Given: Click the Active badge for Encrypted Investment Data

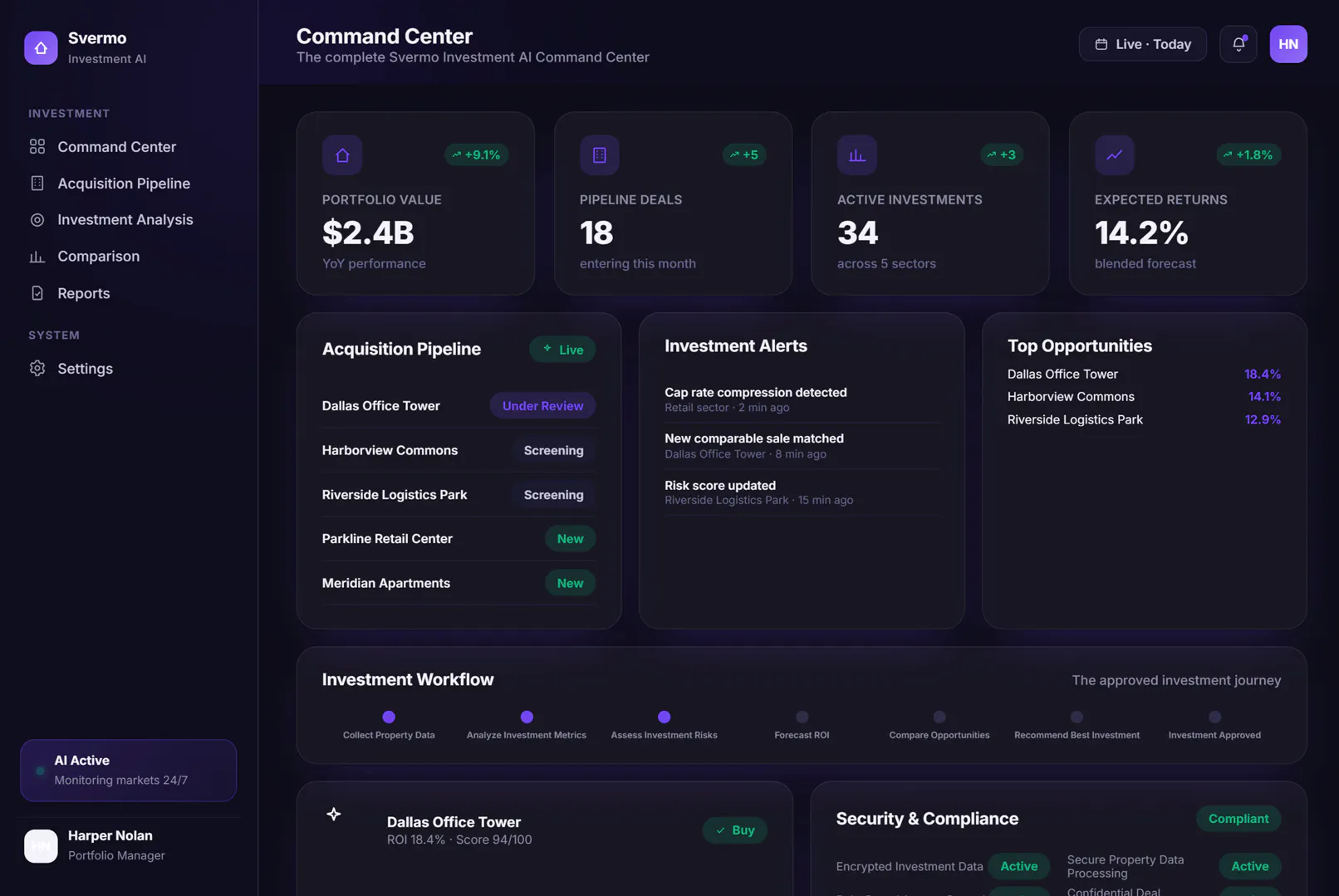Looking at the screenshot, I should click(1018, 866).
